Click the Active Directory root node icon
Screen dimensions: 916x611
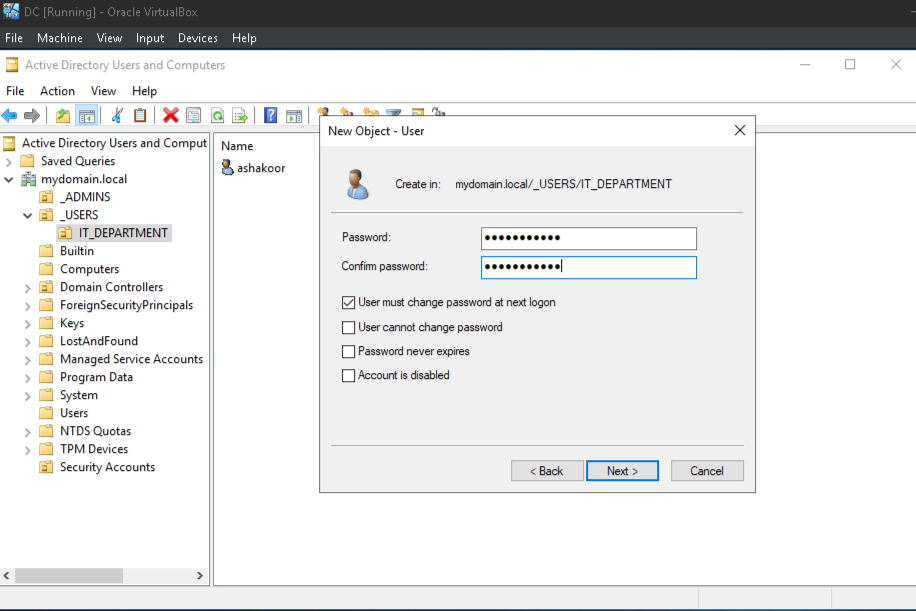click(x=9, y=143)
